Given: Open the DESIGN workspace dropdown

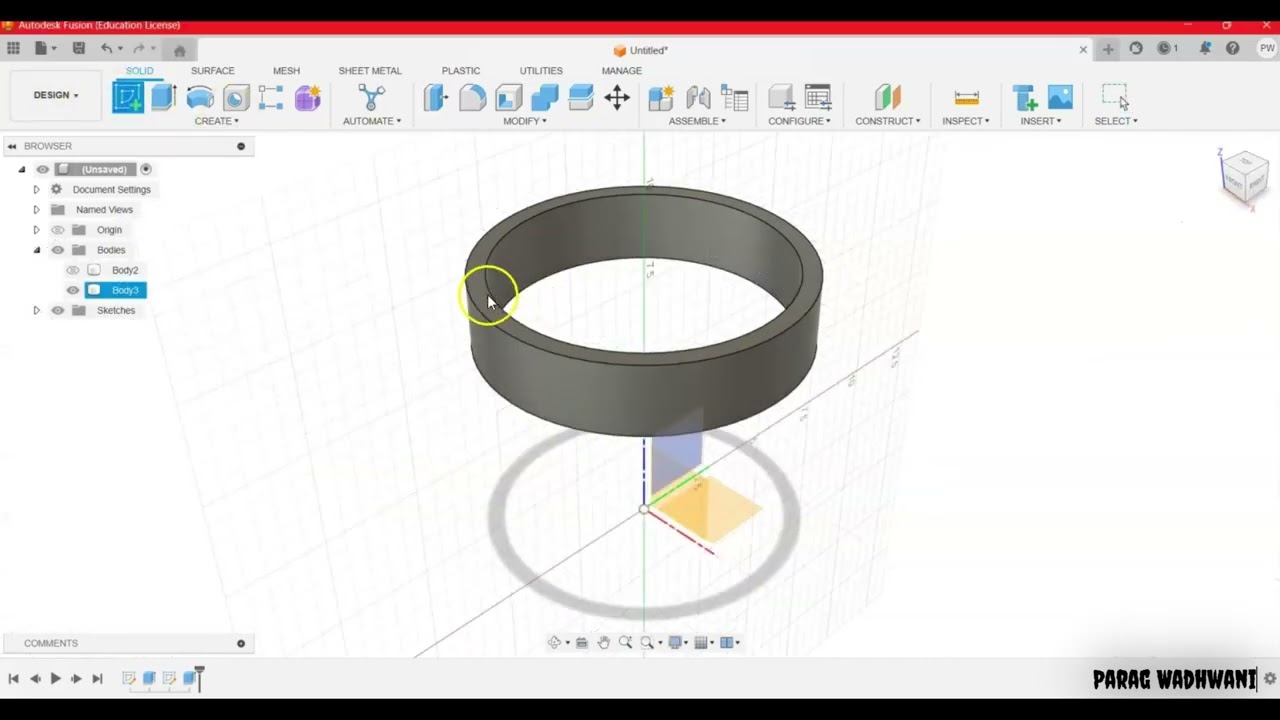Looking at the screenshot, I should [x=56, y=95].
